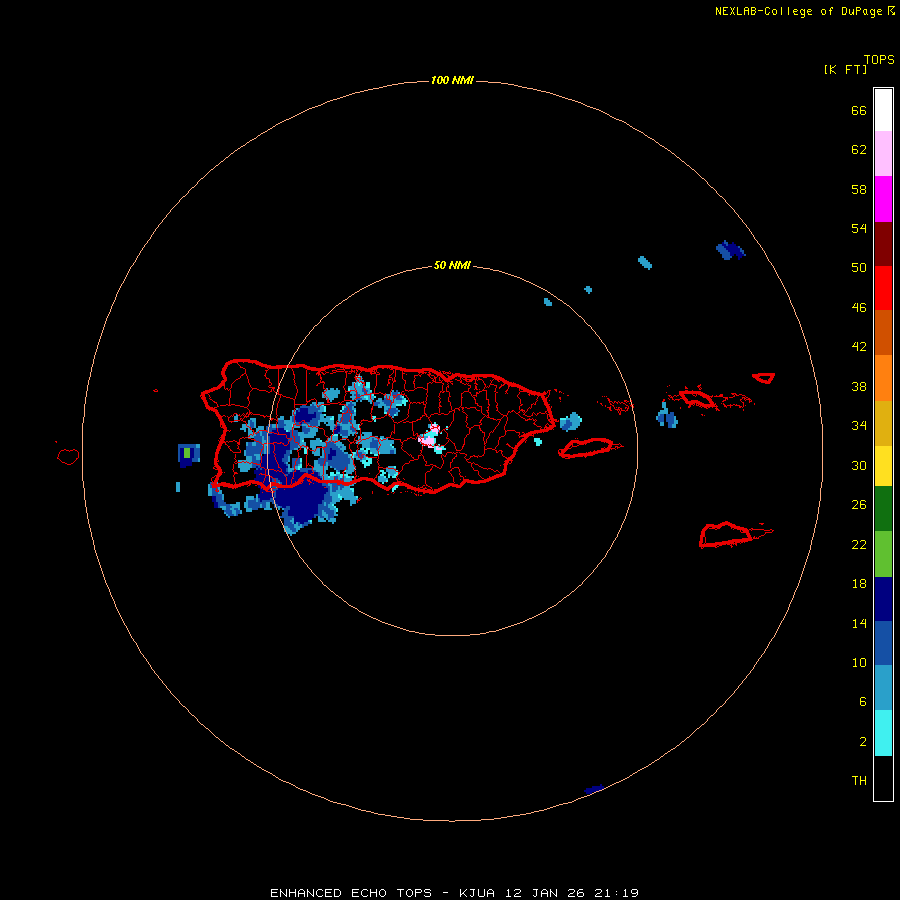Viewport: 900px width, 900px height.
Task: Click the 18 legend value
Action: [x=859, y=584]
